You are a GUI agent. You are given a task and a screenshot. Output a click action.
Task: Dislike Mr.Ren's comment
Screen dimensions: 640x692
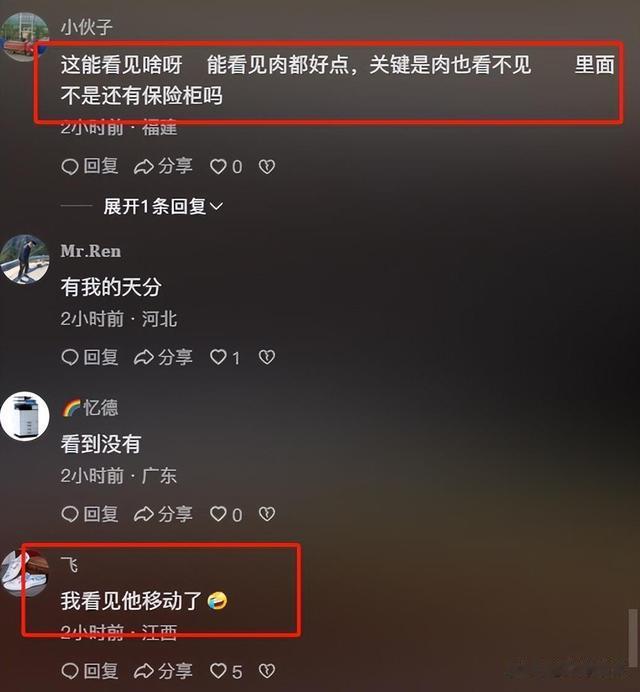pos(267,357)
